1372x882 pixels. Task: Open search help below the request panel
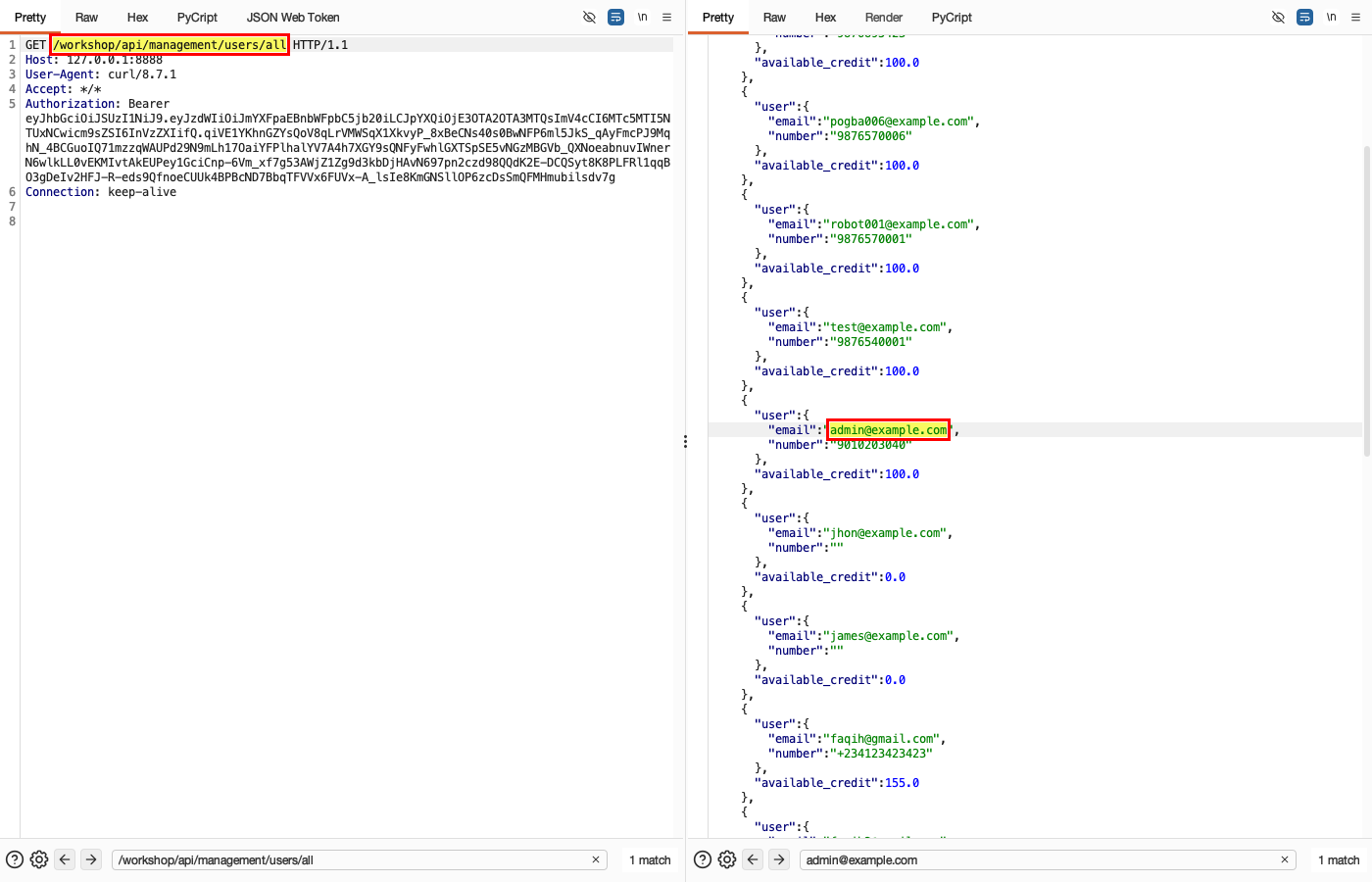click(15, 859)
